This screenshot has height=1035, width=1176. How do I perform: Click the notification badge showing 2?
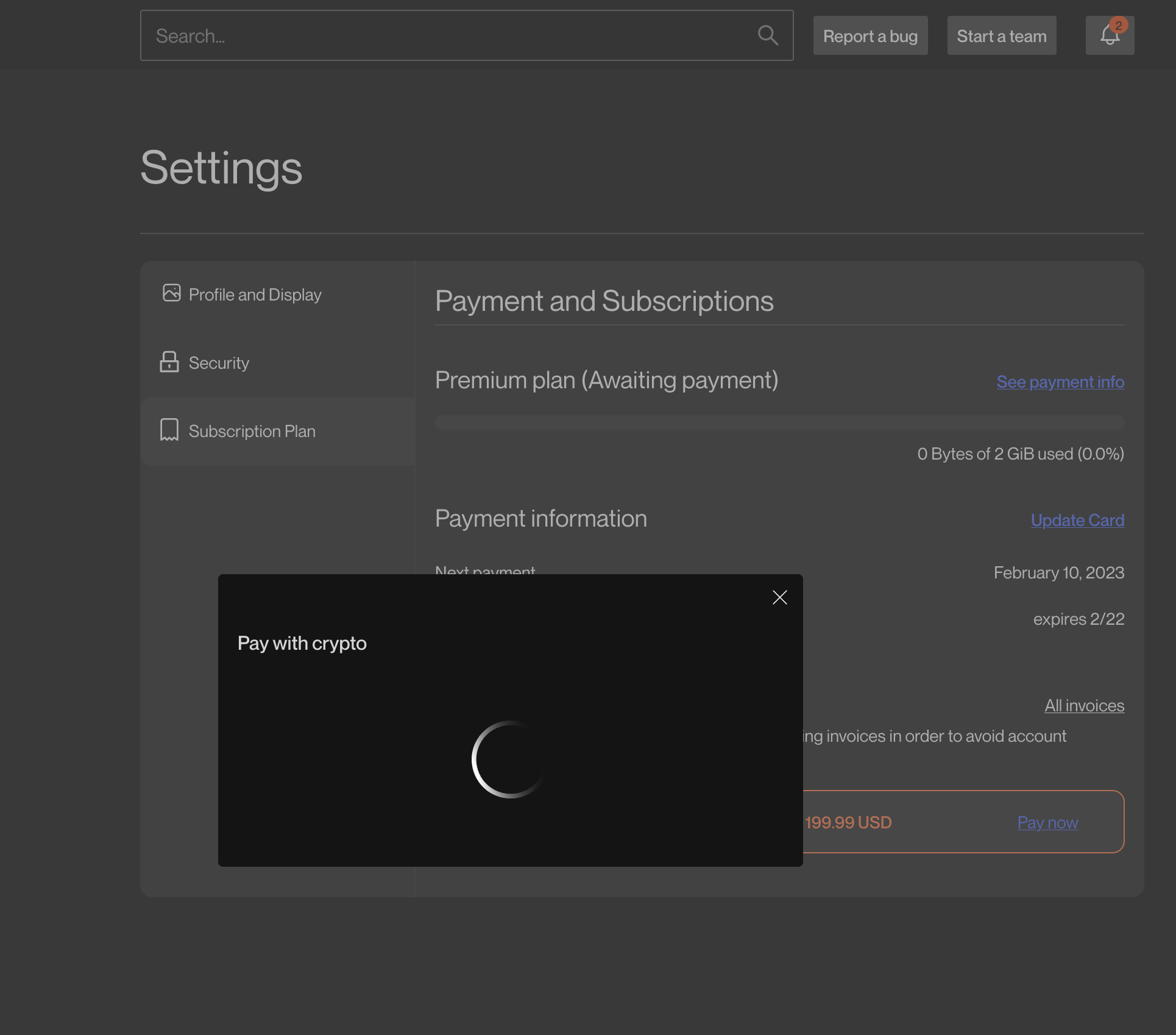click(1119, 24)
